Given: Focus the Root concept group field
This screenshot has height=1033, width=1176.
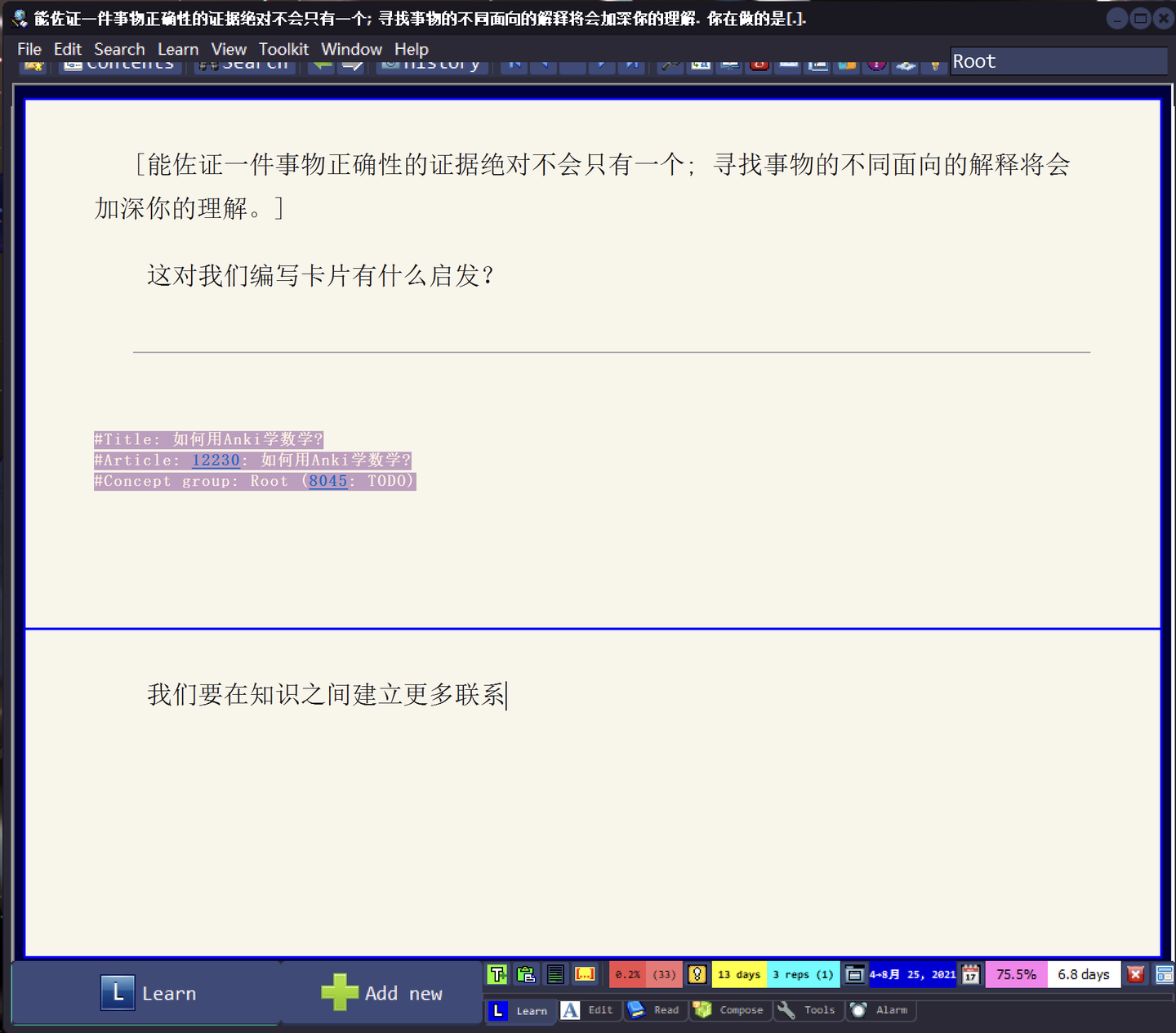Looking at the screenshot, I should point(1058,61).
